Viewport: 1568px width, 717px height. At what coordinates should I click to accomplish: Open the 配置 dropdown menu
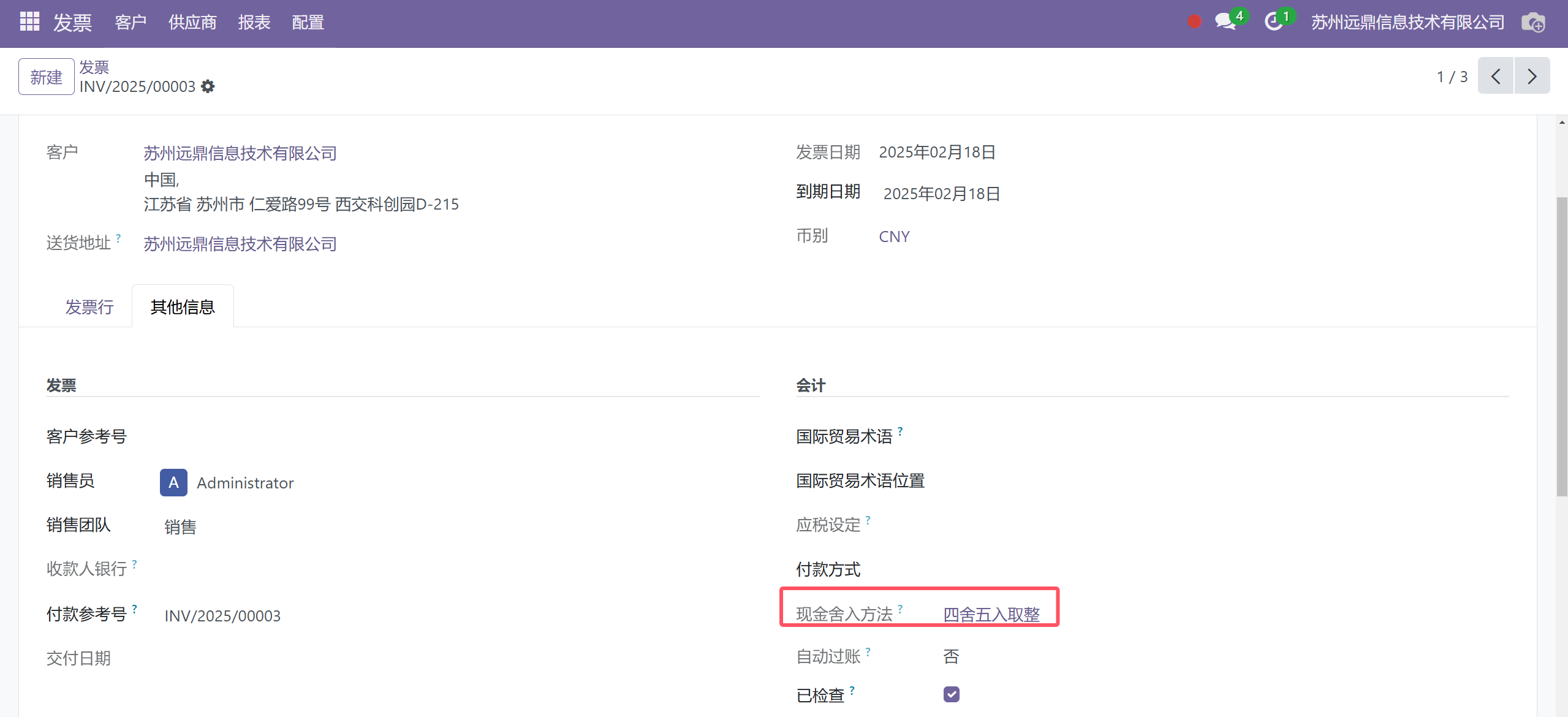[308, 23]
